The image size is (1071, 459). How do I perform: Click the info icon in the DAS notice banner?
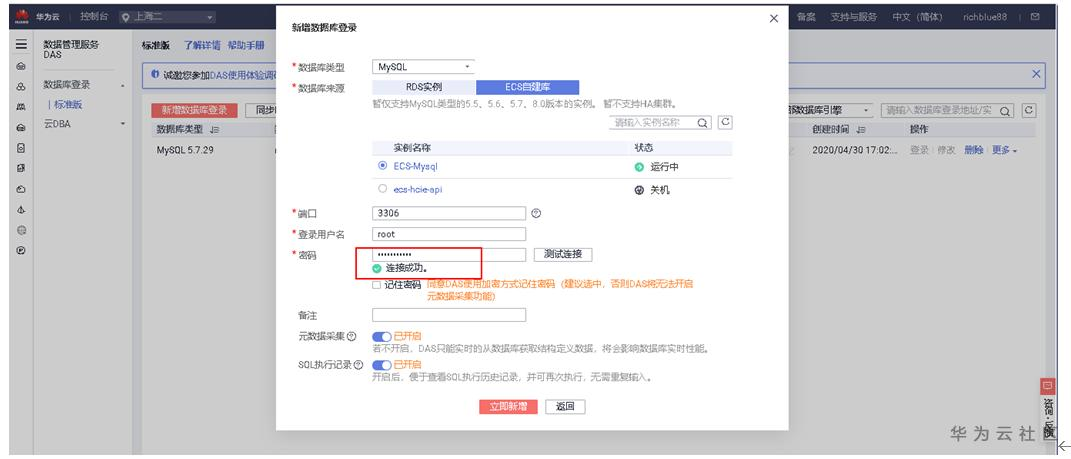[155, 74]
